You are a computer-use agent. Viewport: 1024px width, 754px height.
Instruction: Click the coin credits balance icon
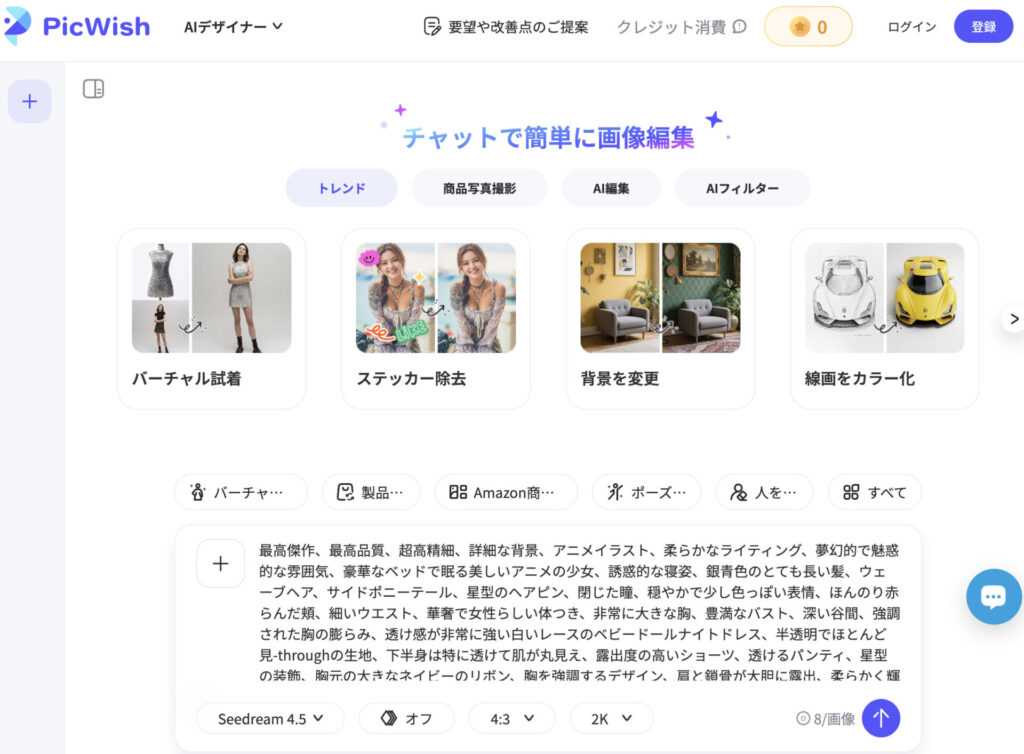coord(800,27)
